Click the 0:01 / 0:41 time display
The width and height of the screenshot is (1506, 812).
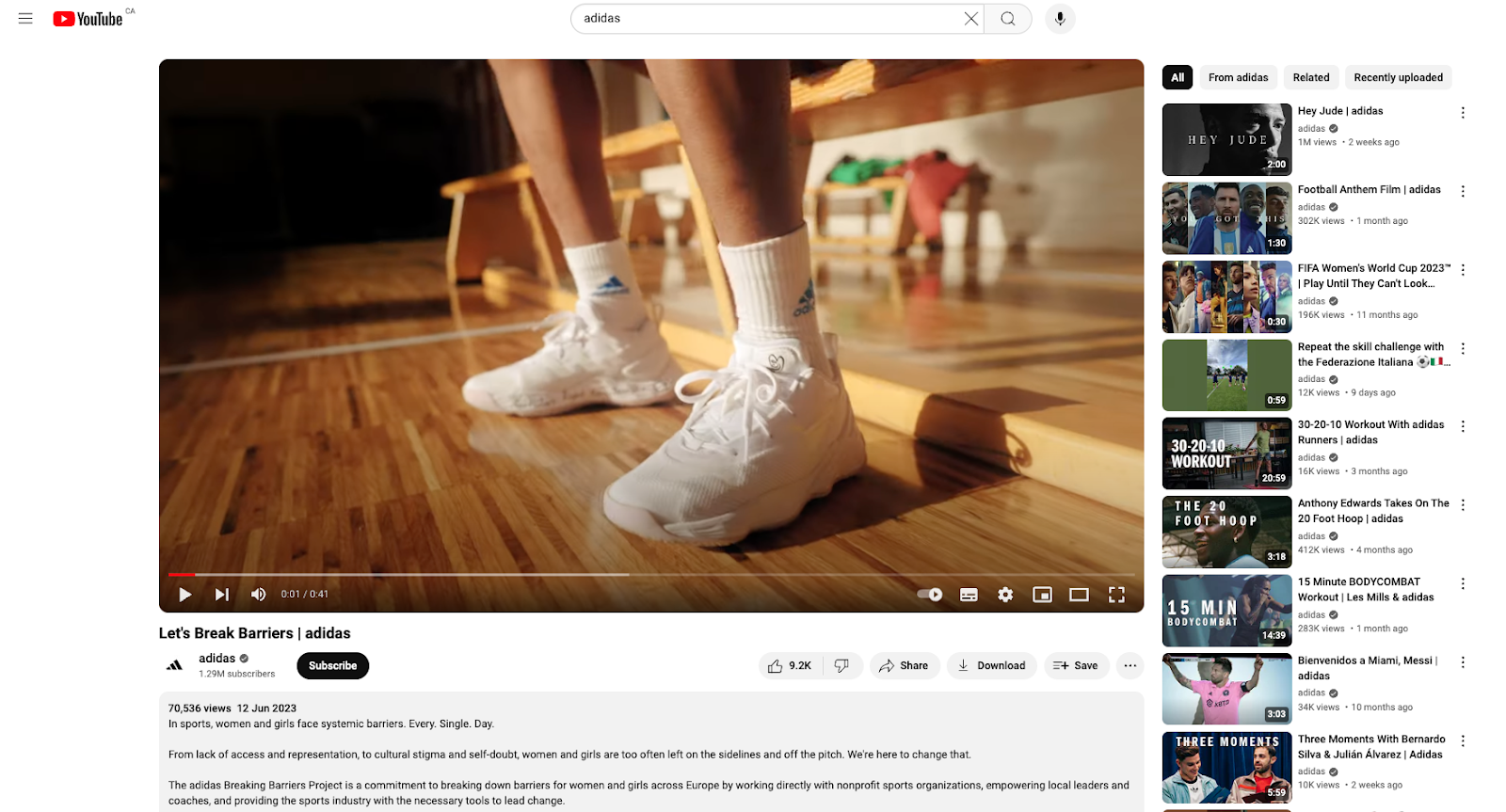[x=304, y=595]
